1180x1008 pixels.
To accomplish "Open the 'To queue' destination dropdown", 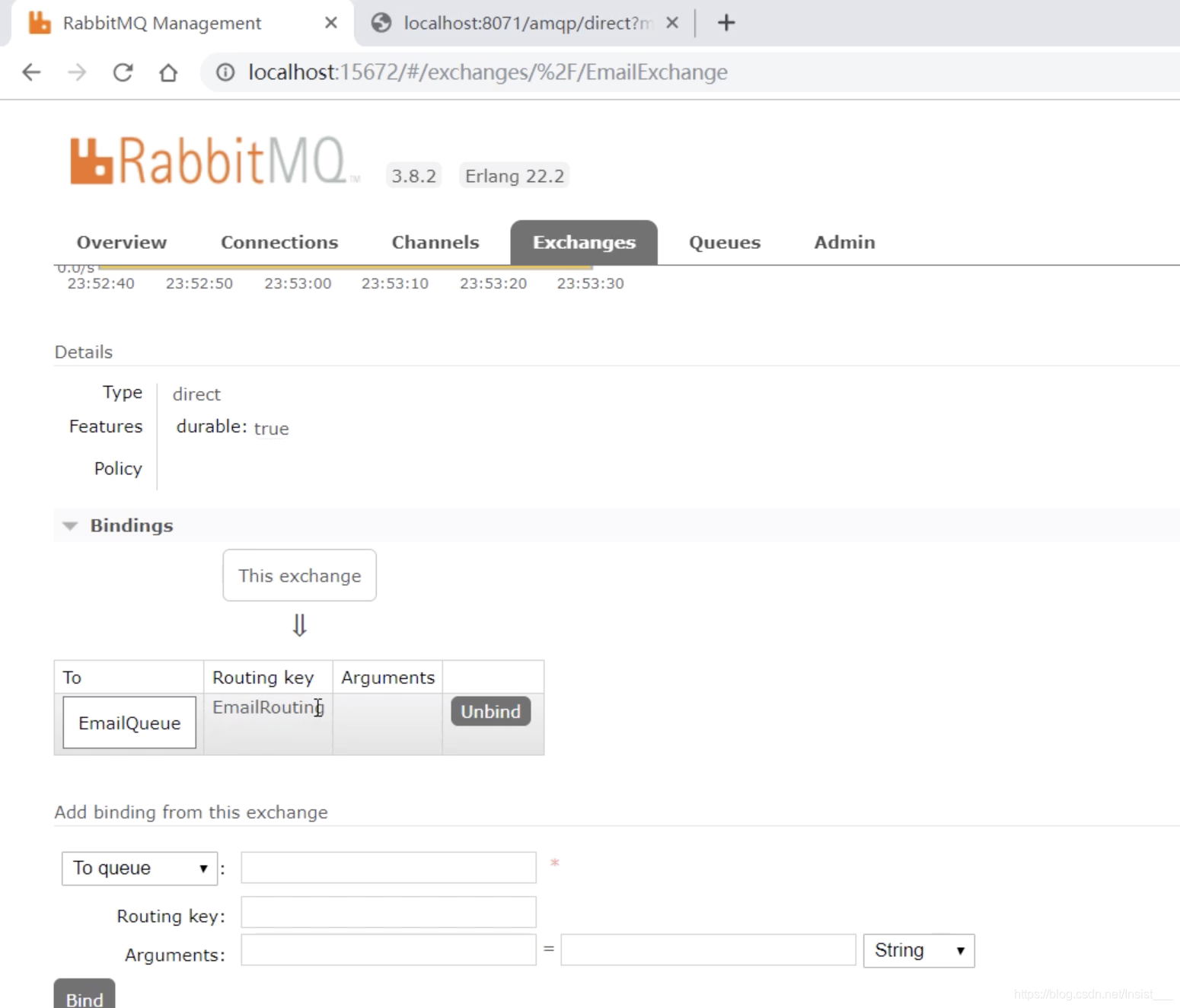I will pos(140,868).
